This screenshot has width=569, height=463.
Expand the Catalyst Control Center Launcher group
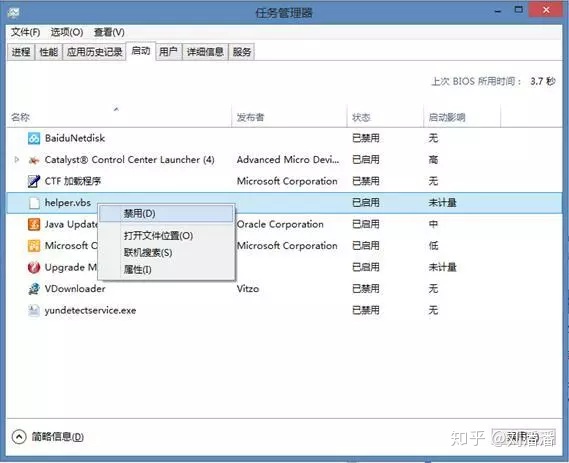pos(16,160)
